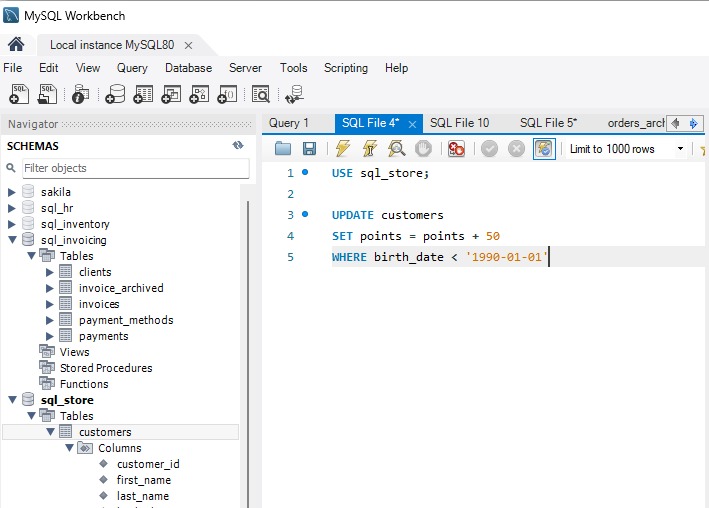
Task: Expand the invoices table node
Action: 50,304
